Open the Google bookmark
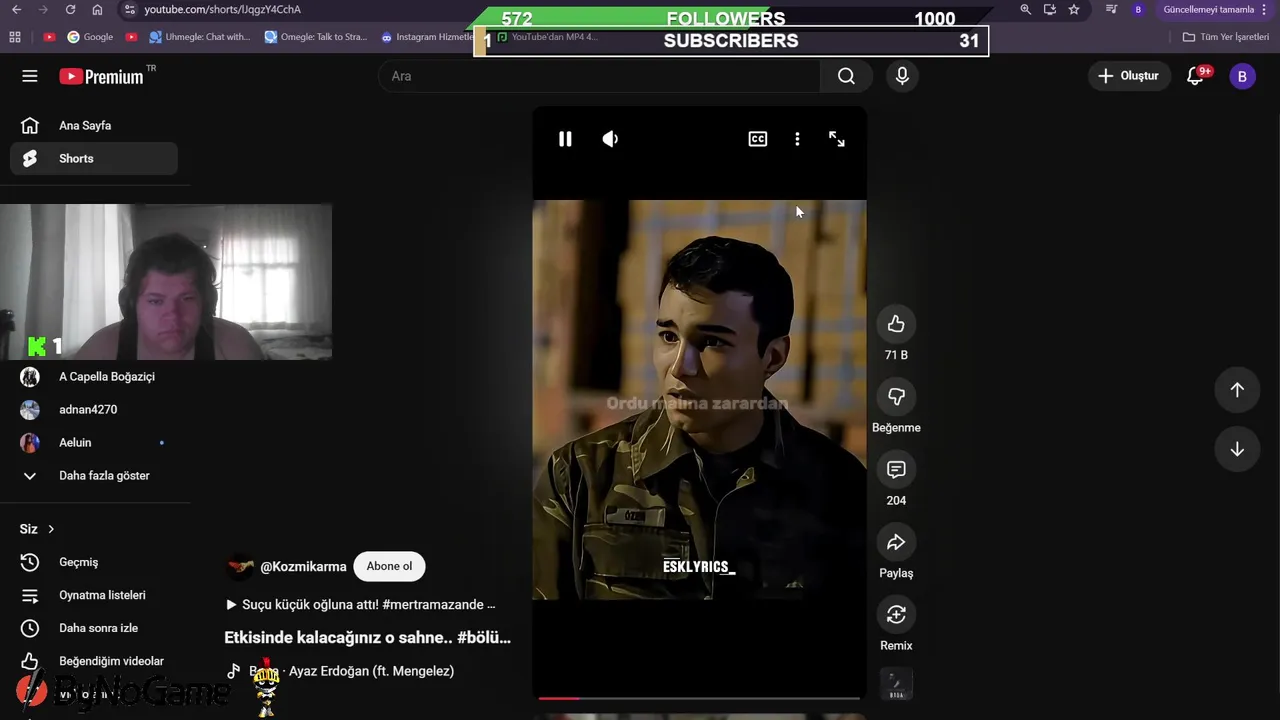The width and height of the screenshot is (1280, 720). 90,37
